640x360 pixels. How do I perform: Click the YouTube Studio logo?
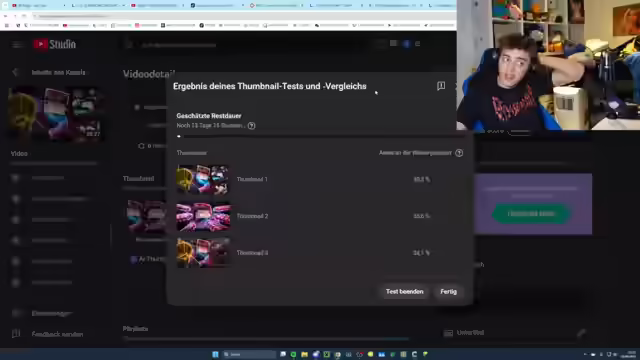coord(55,44)
